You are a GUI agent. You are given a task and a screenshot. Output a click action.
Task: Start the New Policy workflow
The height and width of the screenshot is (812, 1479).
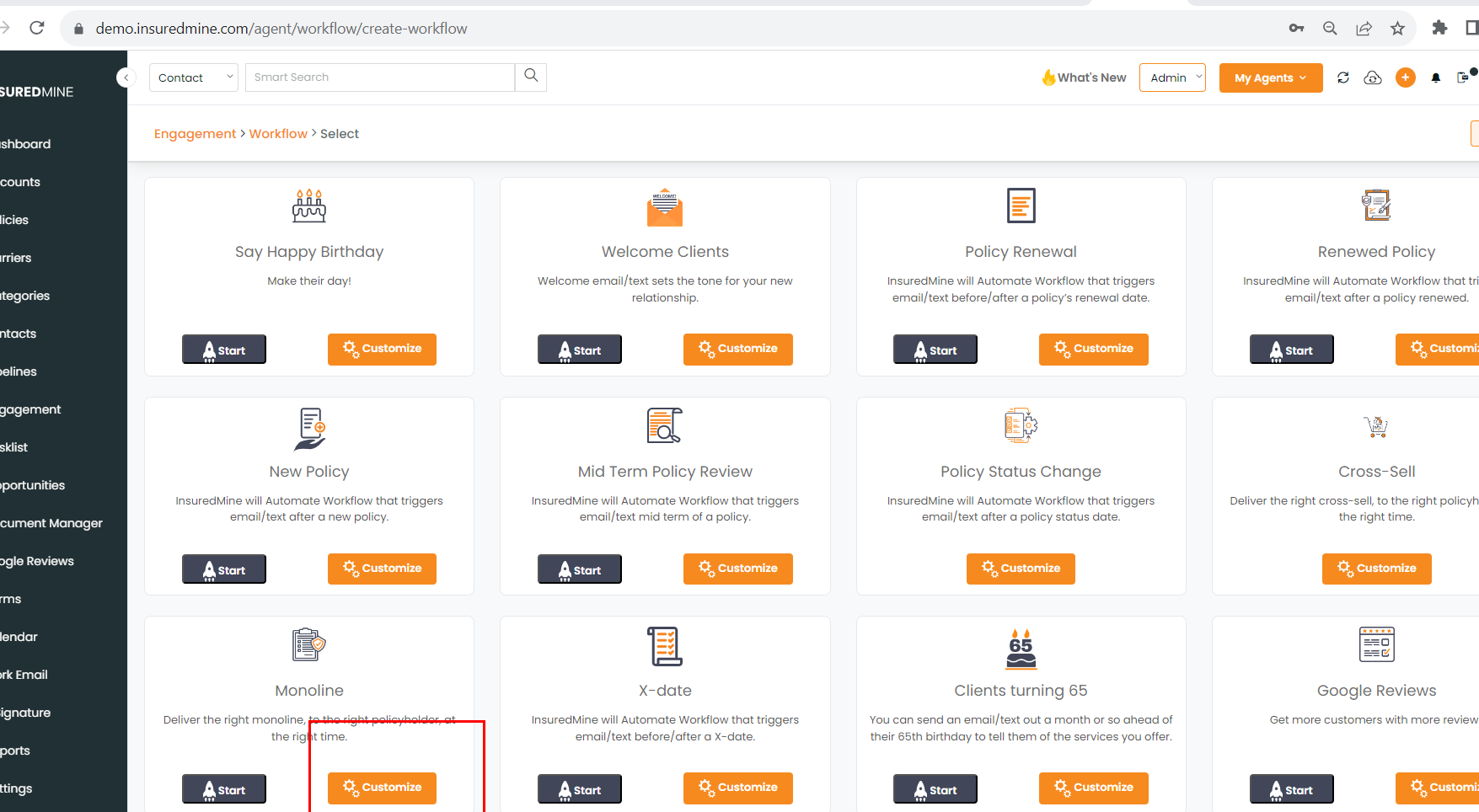pyautogui.click(x=224, y=569)
